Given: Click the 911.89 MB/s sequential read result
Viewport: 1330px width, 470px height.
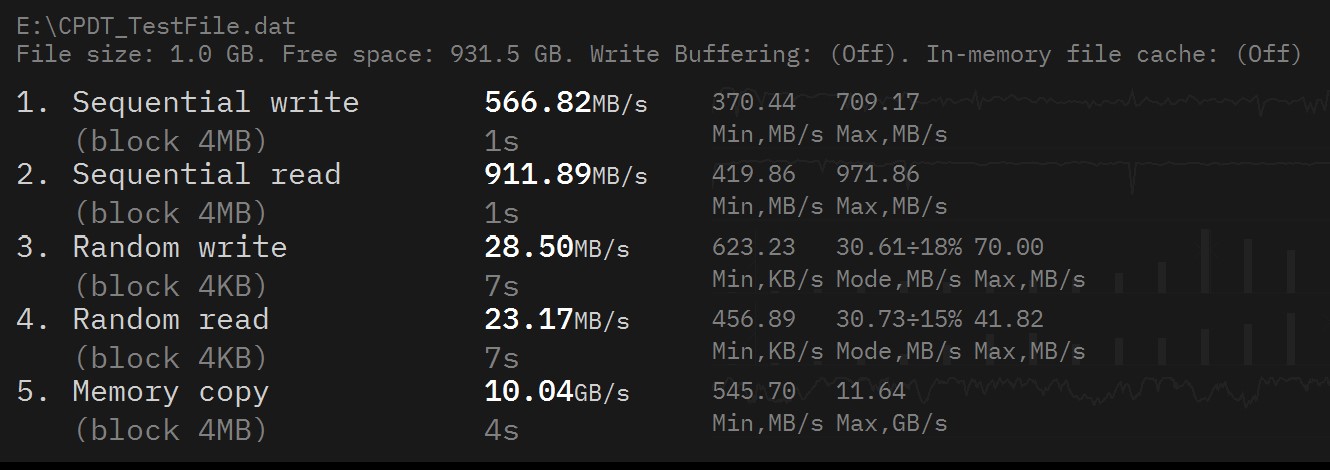Looking at the screenshot, I should tap(565, 175).
